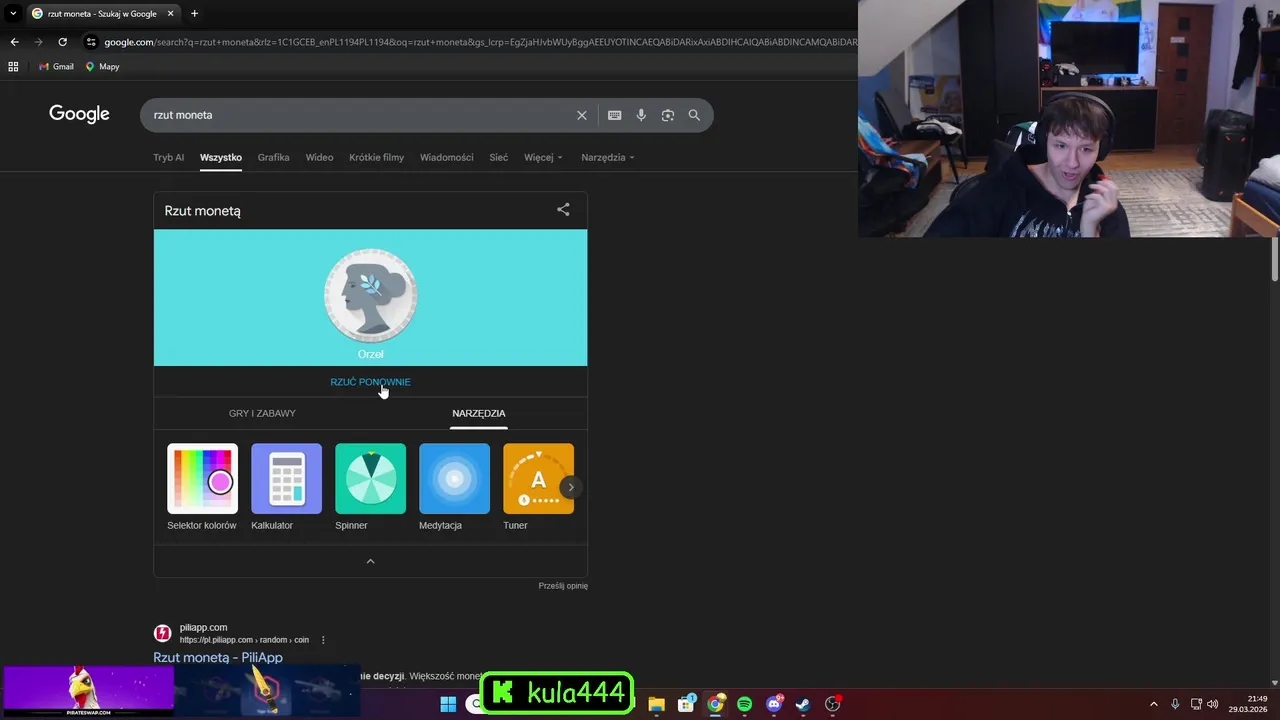Launch the Spinner tool
Screen dimensions: 1280x720
click(370, 487)
